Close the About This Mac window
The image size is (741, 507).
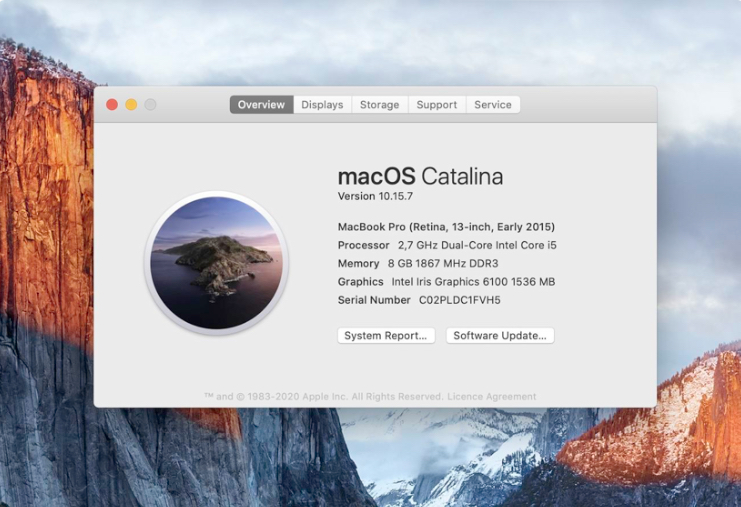(112, 104)
